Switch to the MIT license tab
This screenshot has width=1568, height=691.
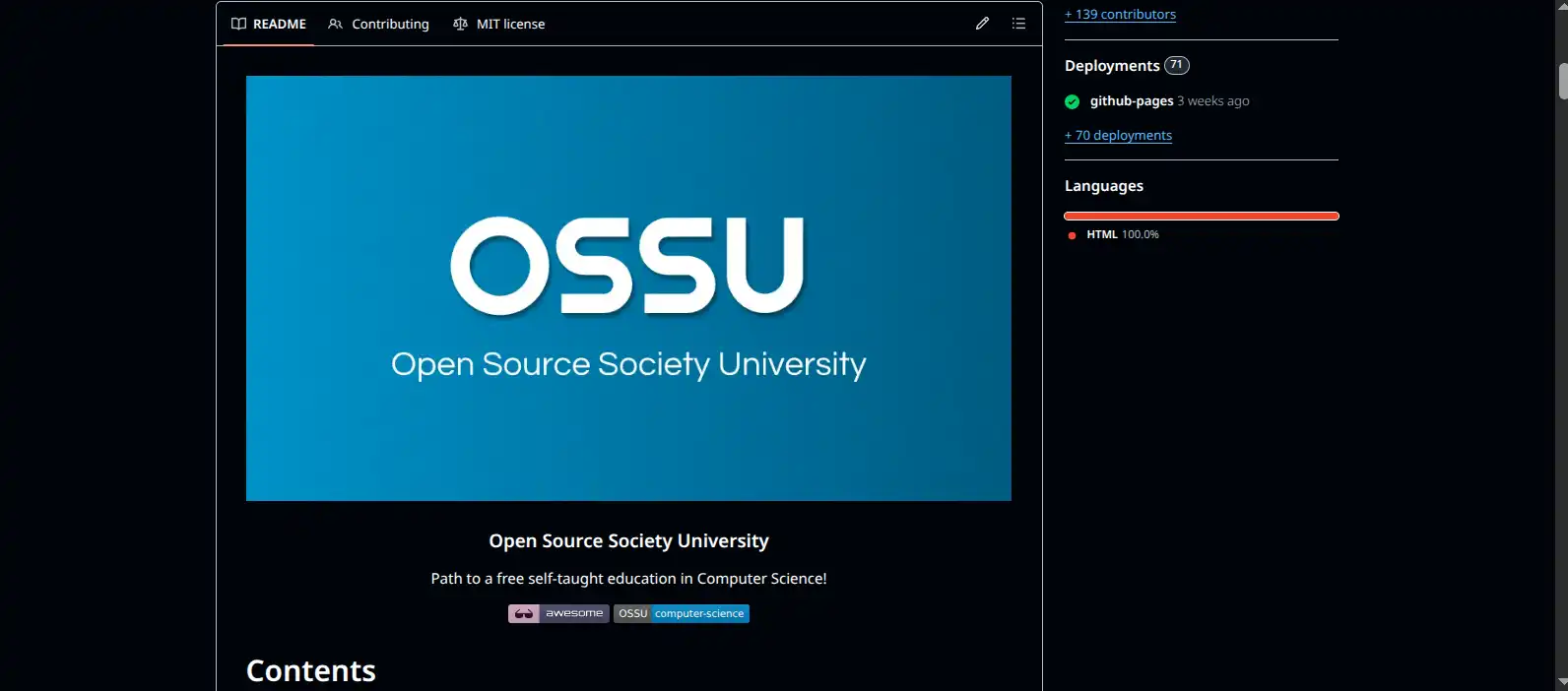(499, 24)
